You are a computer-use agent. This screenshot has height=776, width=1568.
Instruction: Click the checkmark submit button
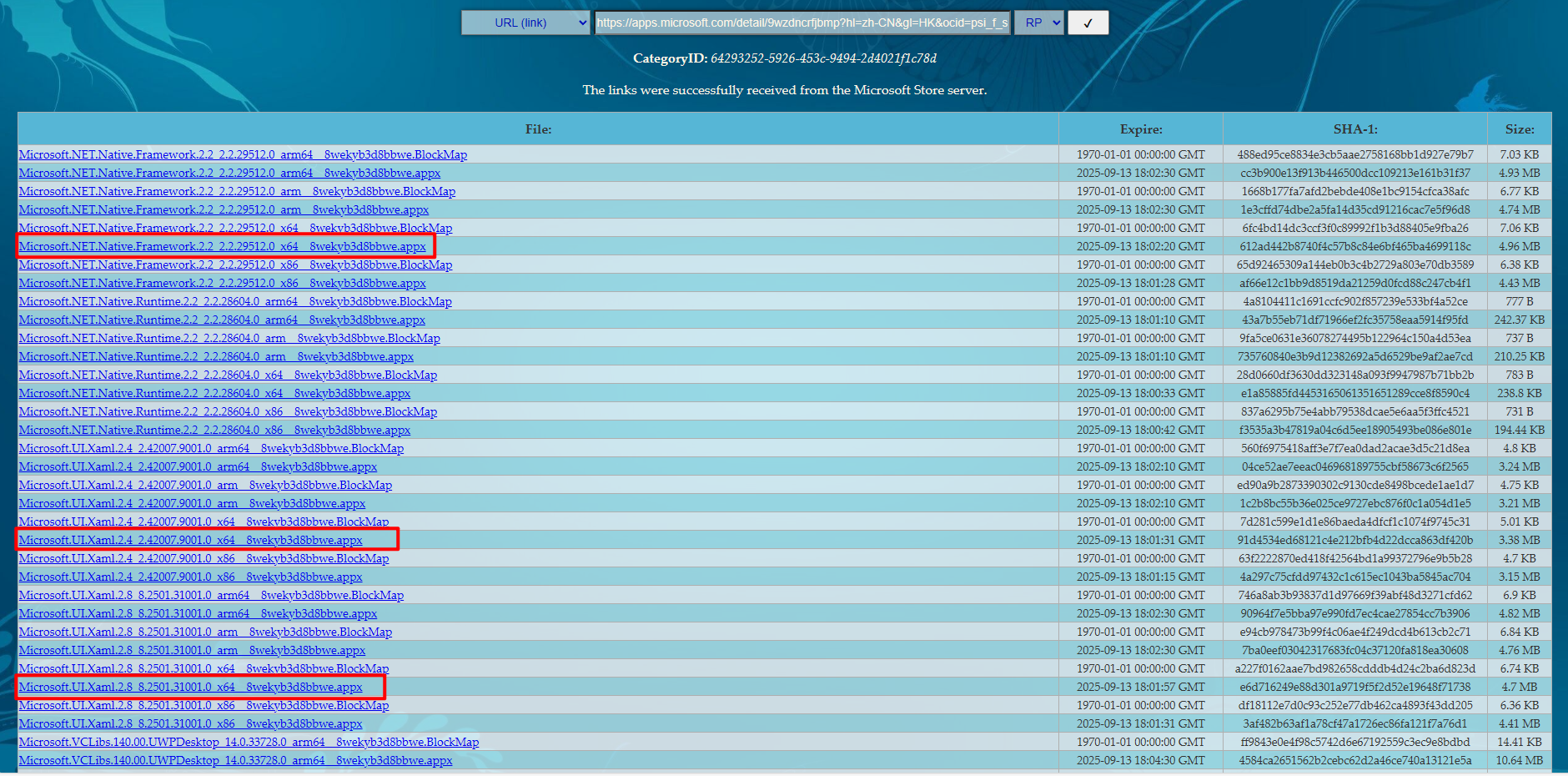click(1088, 23)
